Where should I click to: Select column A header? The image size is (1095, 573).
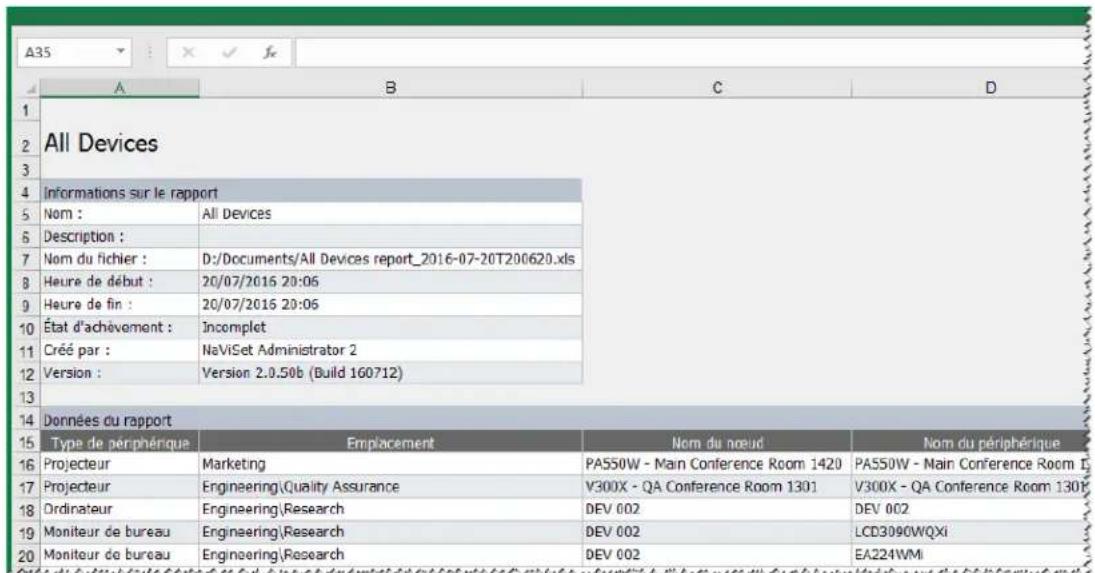click(x=119, y=89)
